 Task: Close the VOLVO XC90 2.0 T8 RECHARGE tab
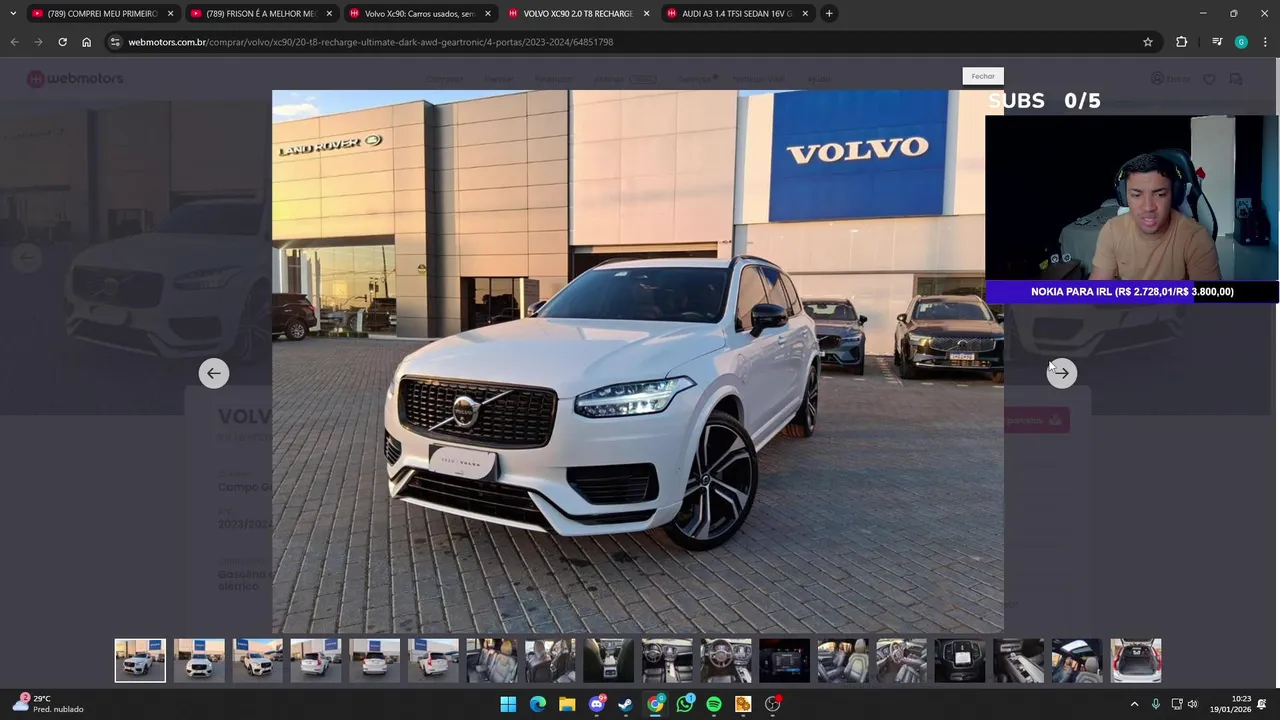coord(646,13)
